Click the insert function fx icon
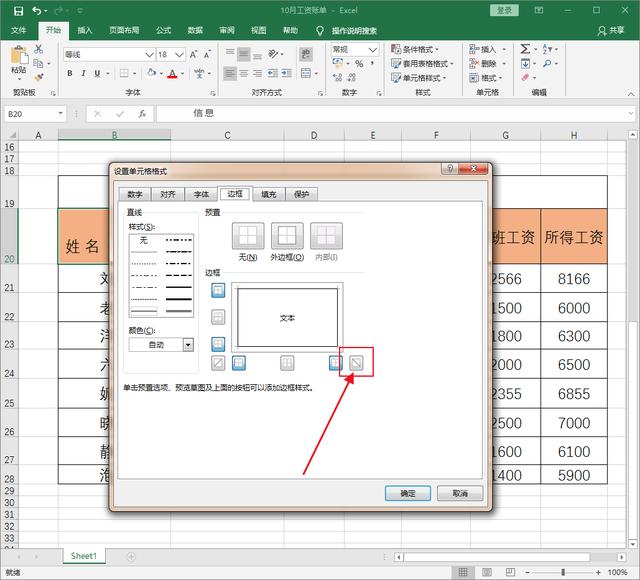Viewport: 640px width, 580px height. point(142,114)
